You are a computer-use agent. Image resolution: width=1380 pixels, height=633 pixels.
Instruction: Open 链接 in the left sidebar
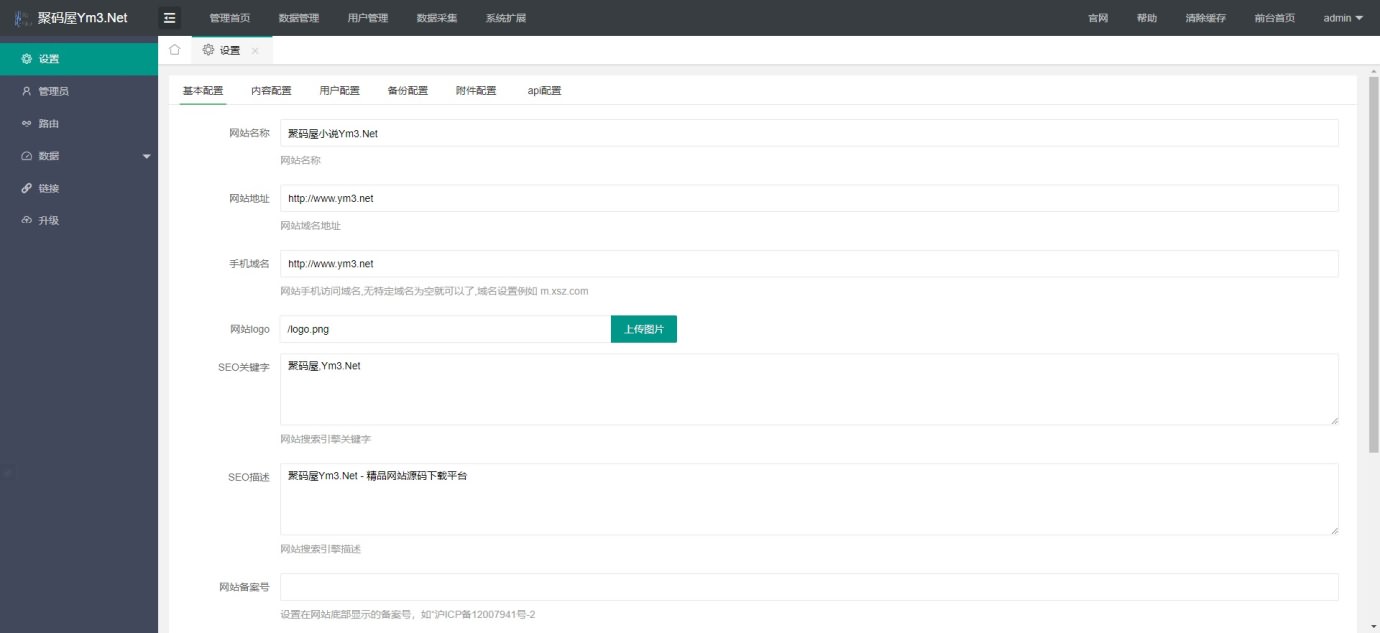pyautogui.click(x=48, y=188)
